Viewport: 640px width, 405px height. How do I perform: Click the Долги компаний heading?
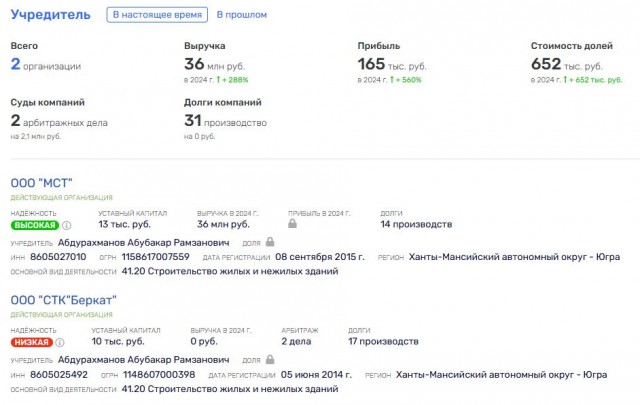click(223, 102)
